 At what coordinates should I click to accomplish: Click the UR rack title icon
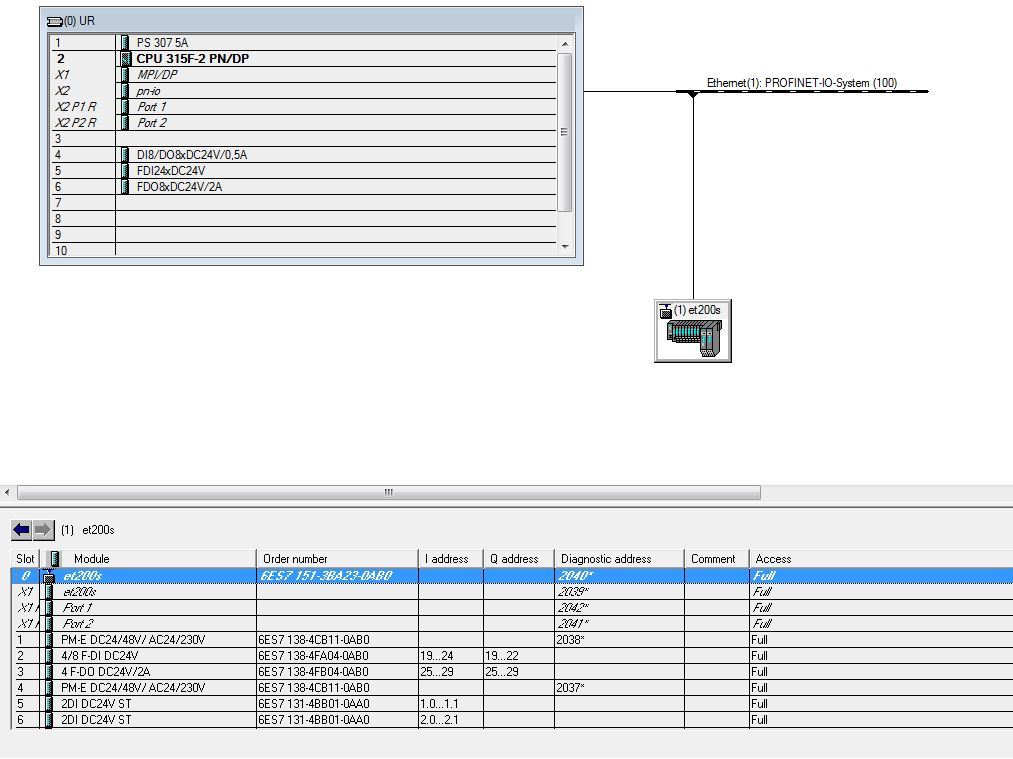pos(55,21)
